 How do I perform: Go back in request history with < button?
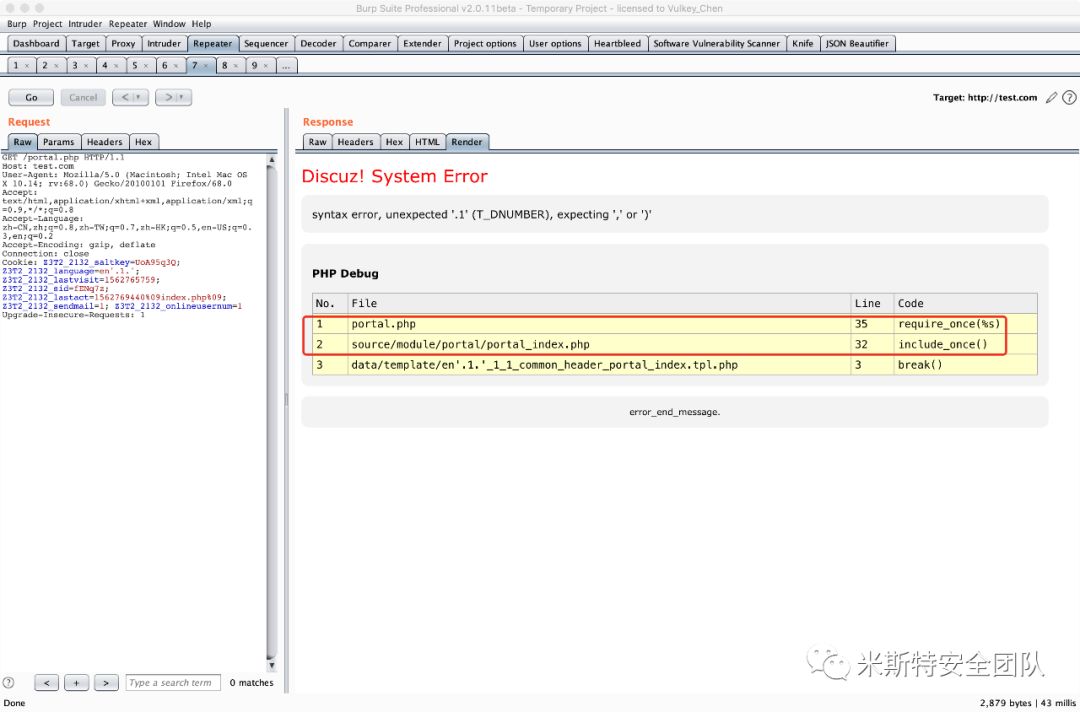125,98
